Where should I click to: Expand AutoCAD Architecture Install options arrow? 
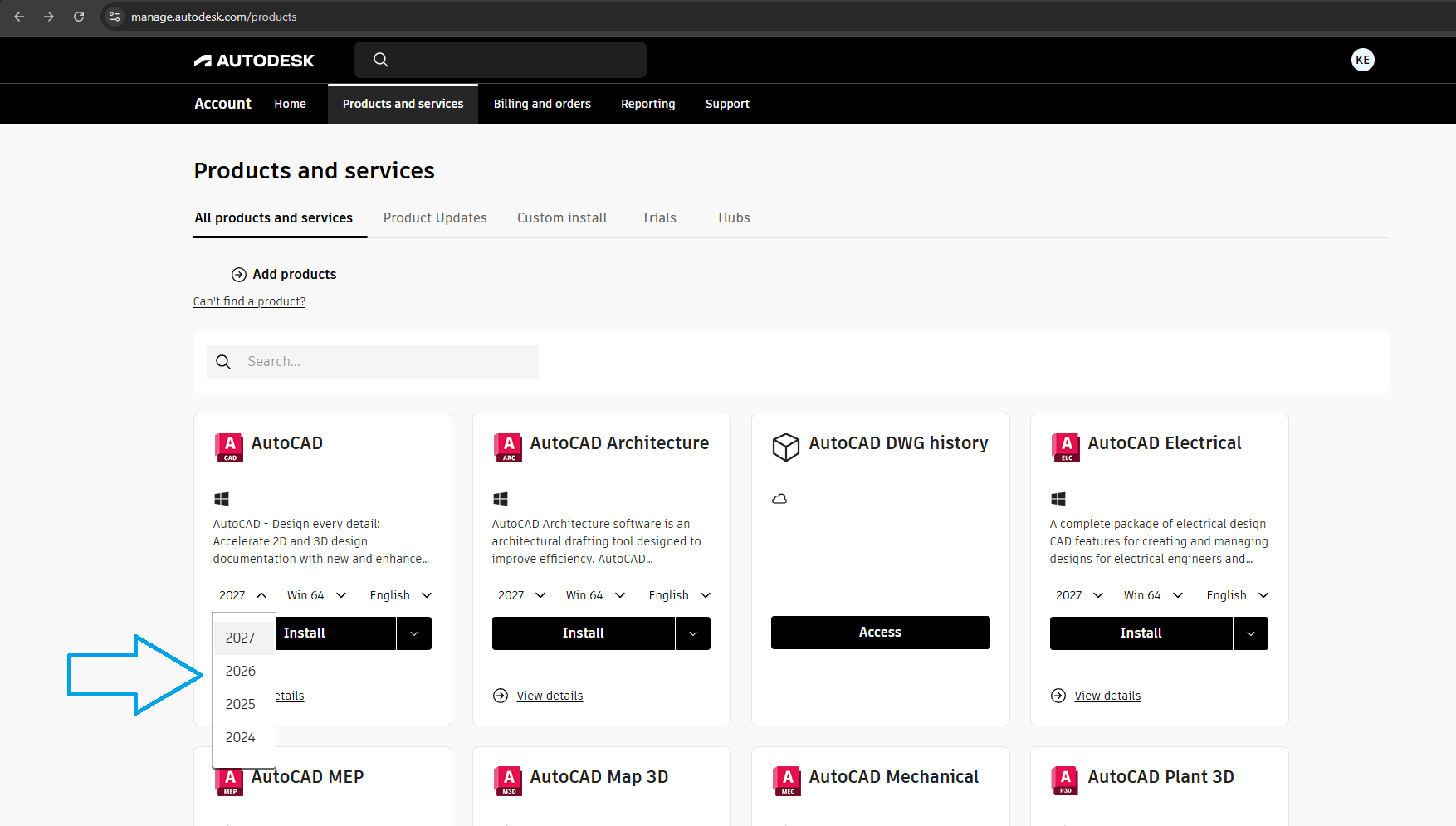click(693, 633)
